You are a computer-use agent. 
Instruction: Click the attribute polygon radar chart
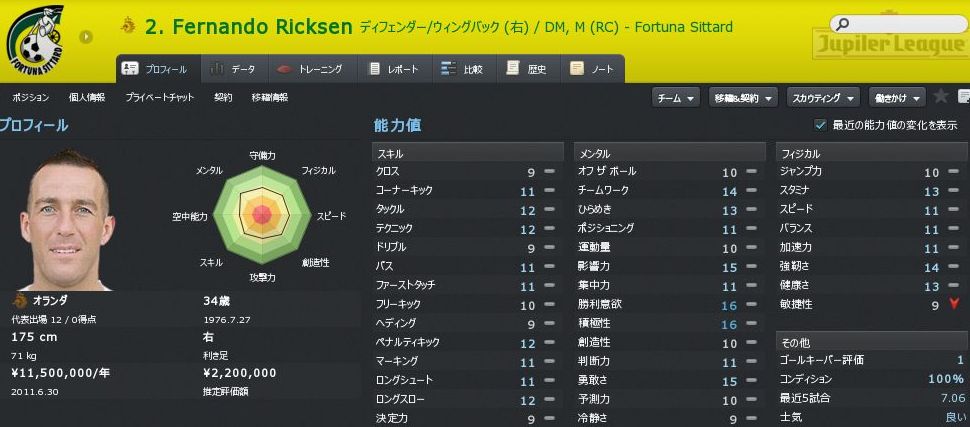pos(262,215)
